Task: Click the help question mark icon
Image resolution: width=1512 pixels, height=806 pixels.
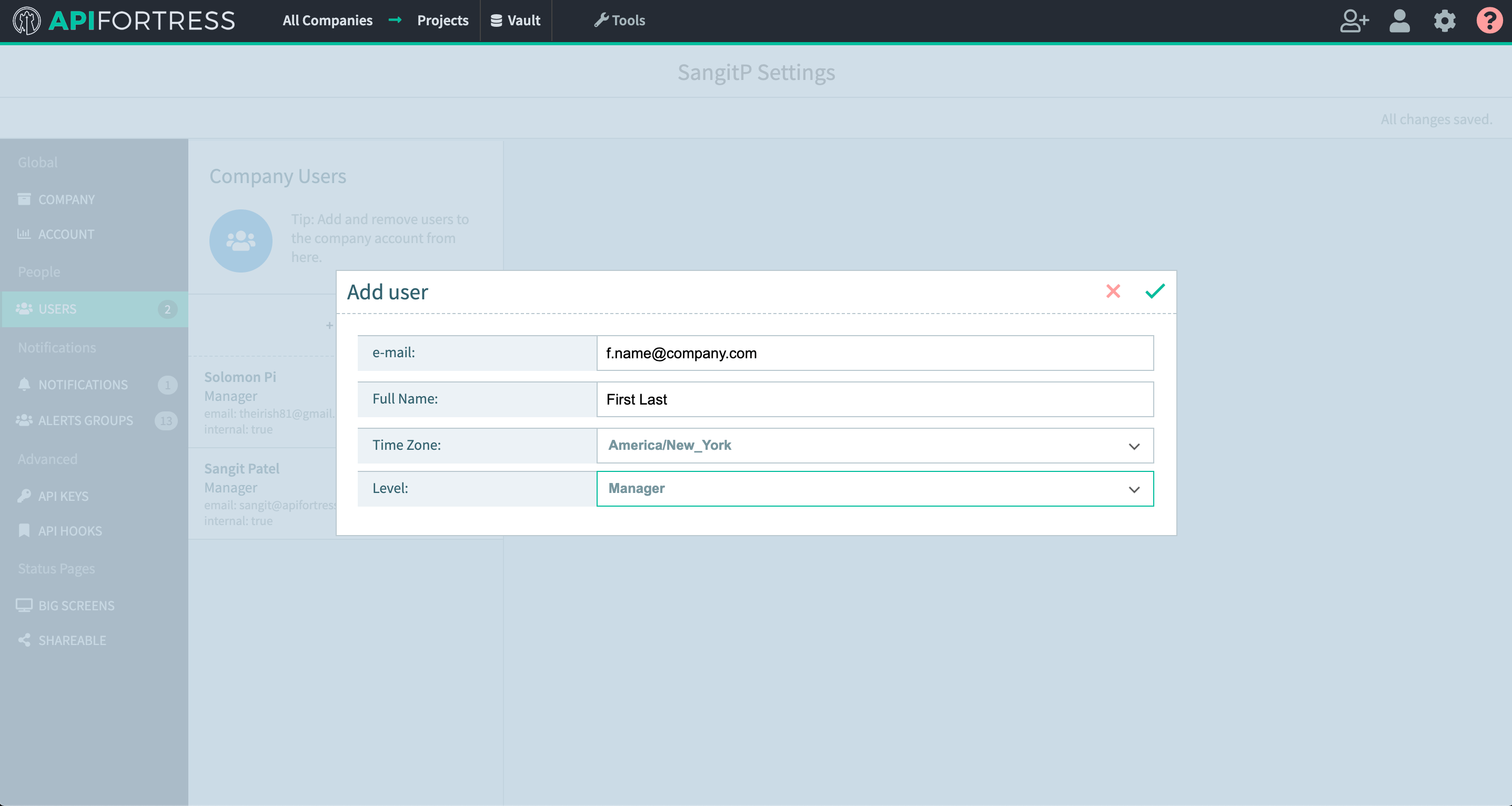Action: coord(1490,22)
